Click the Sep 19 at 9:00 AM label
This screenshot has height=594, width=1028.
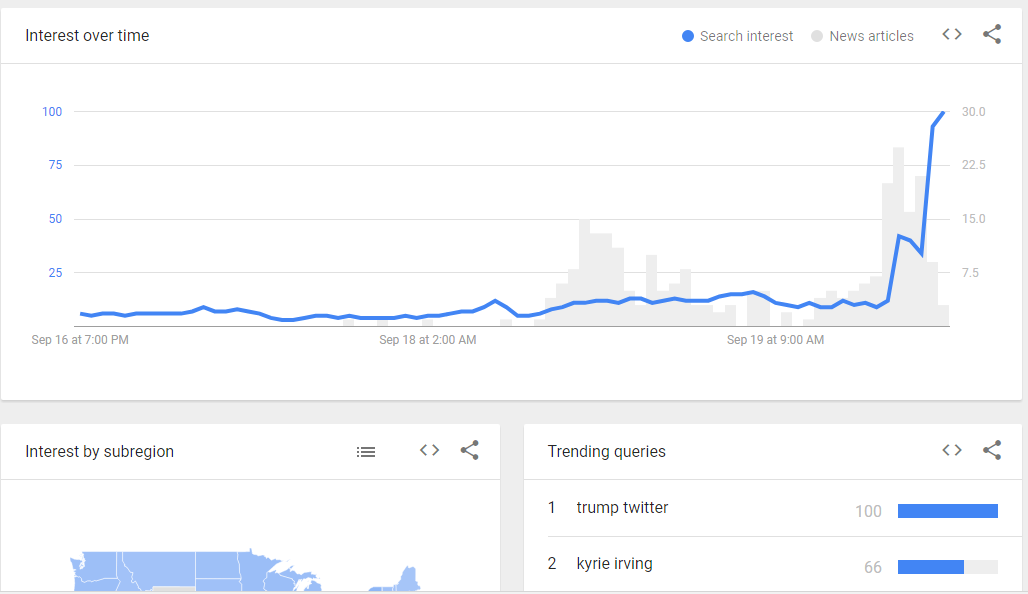click(x=775, y=340)
